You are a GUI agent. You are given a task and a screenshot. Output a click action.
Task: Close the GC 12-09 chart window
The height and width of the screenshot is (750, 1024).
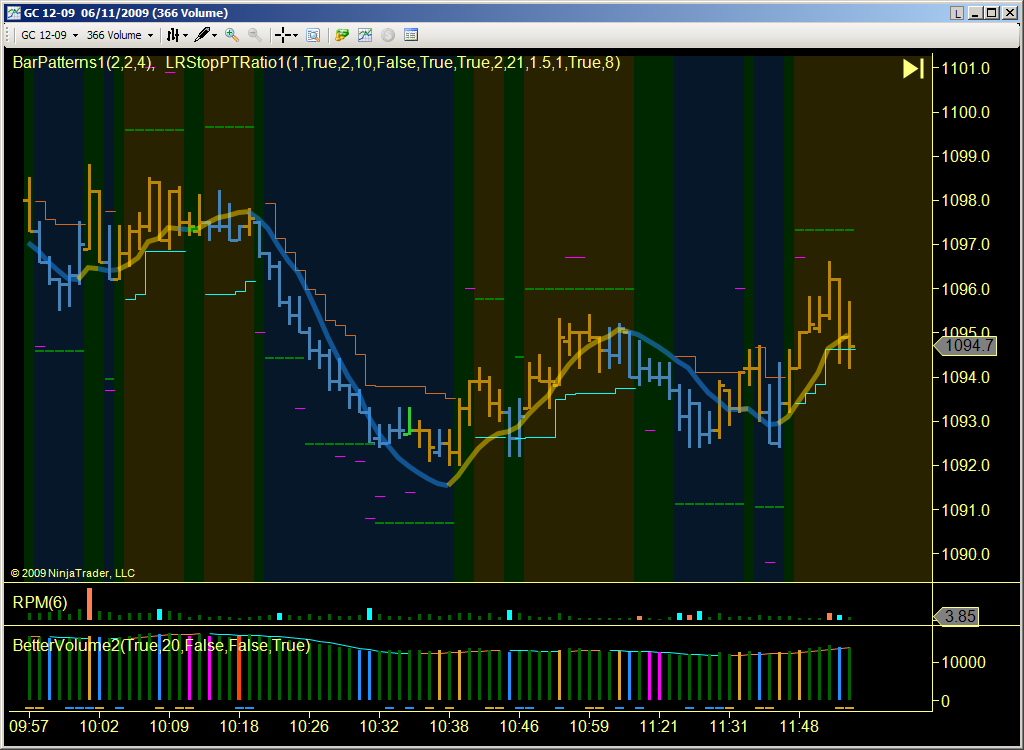[1008, 13]
